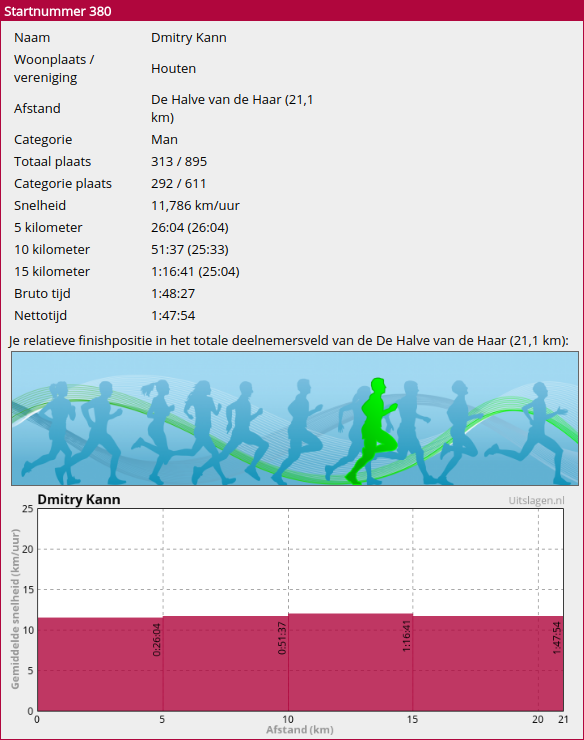Click the relative finish position caption text

[288, 341]
